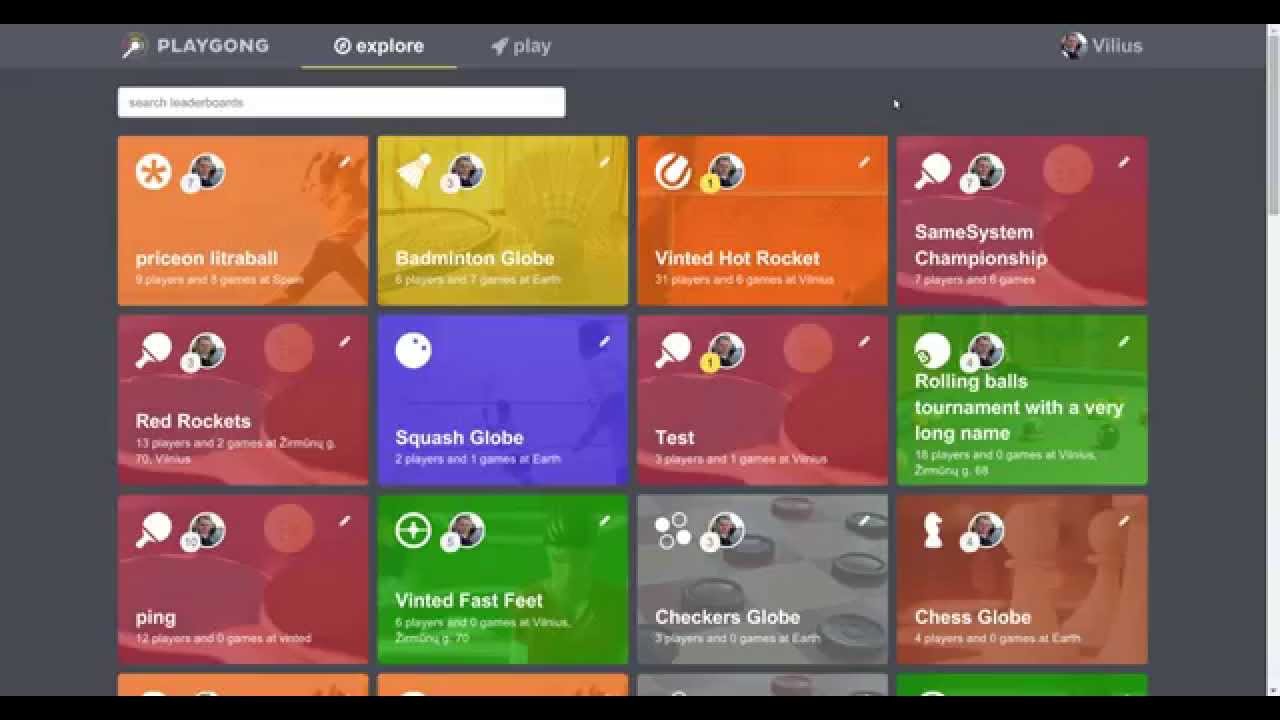Image resolution: width=1280 pixels, height=720 pixels.
Task: Edit the Vinted Fast Feet leaderboard
Action: [604, 521]
